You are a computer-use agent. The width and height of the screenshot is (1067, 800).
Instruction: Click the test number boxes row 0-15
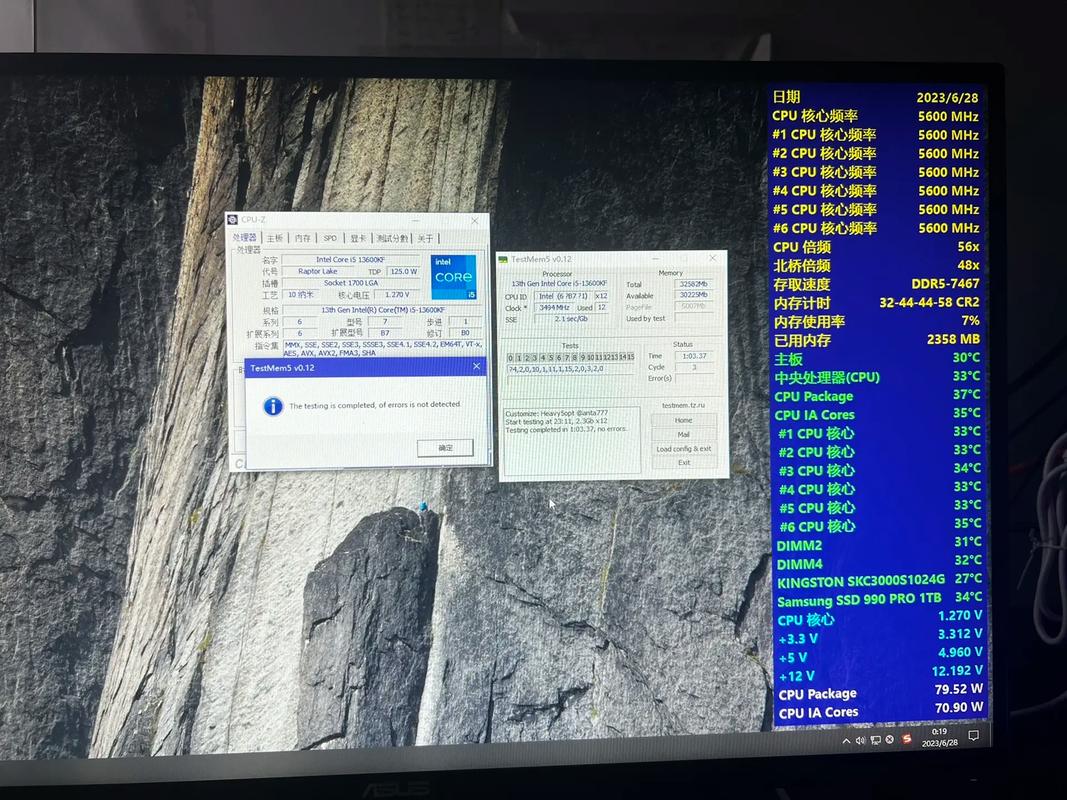pos(570,357)
